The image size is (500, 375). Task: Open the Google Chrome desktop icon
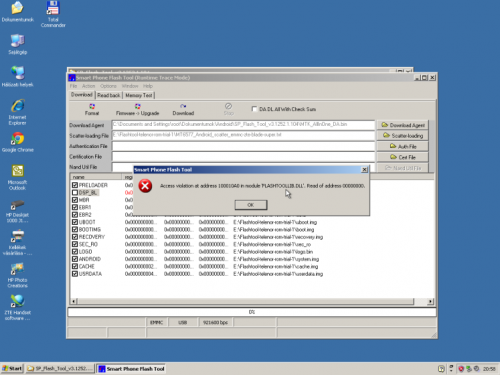(x=17, y=142)
